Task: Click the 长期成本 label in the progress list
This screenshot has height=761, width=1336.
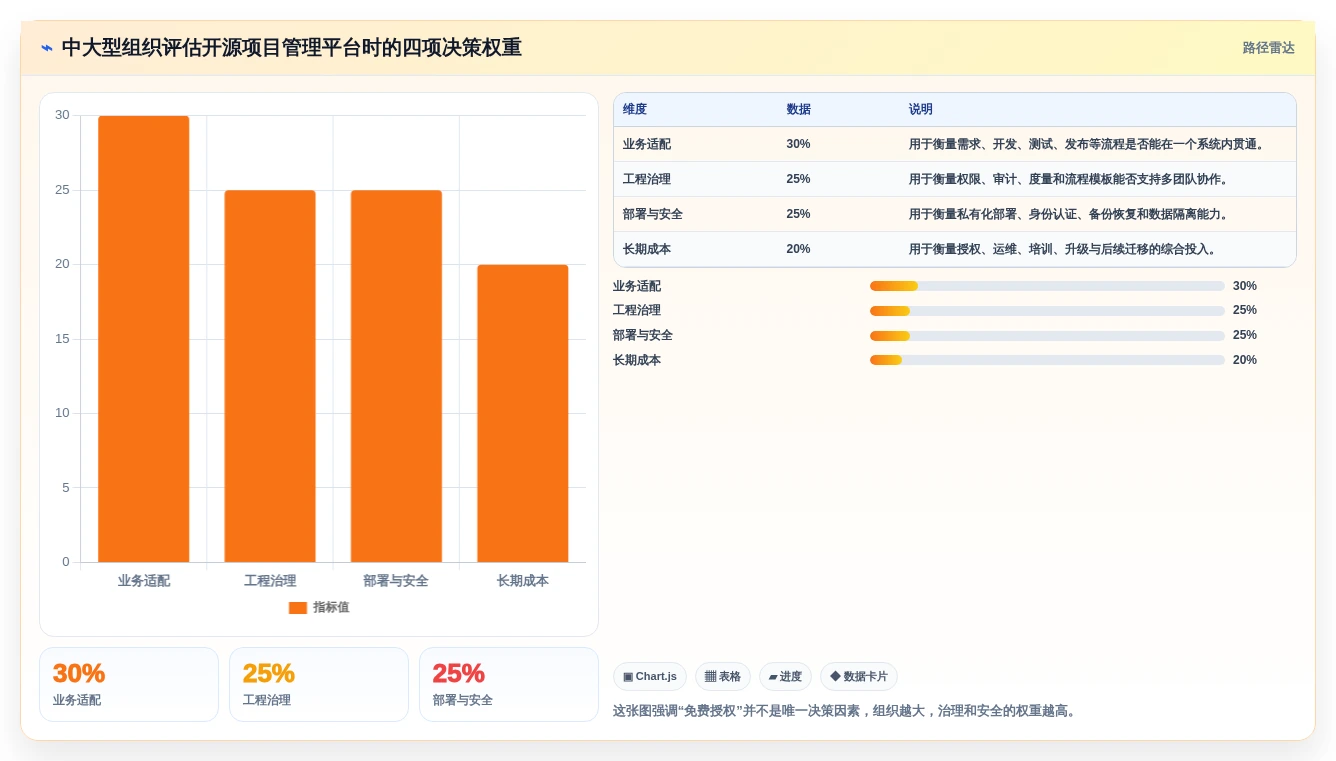Action: 637,360
